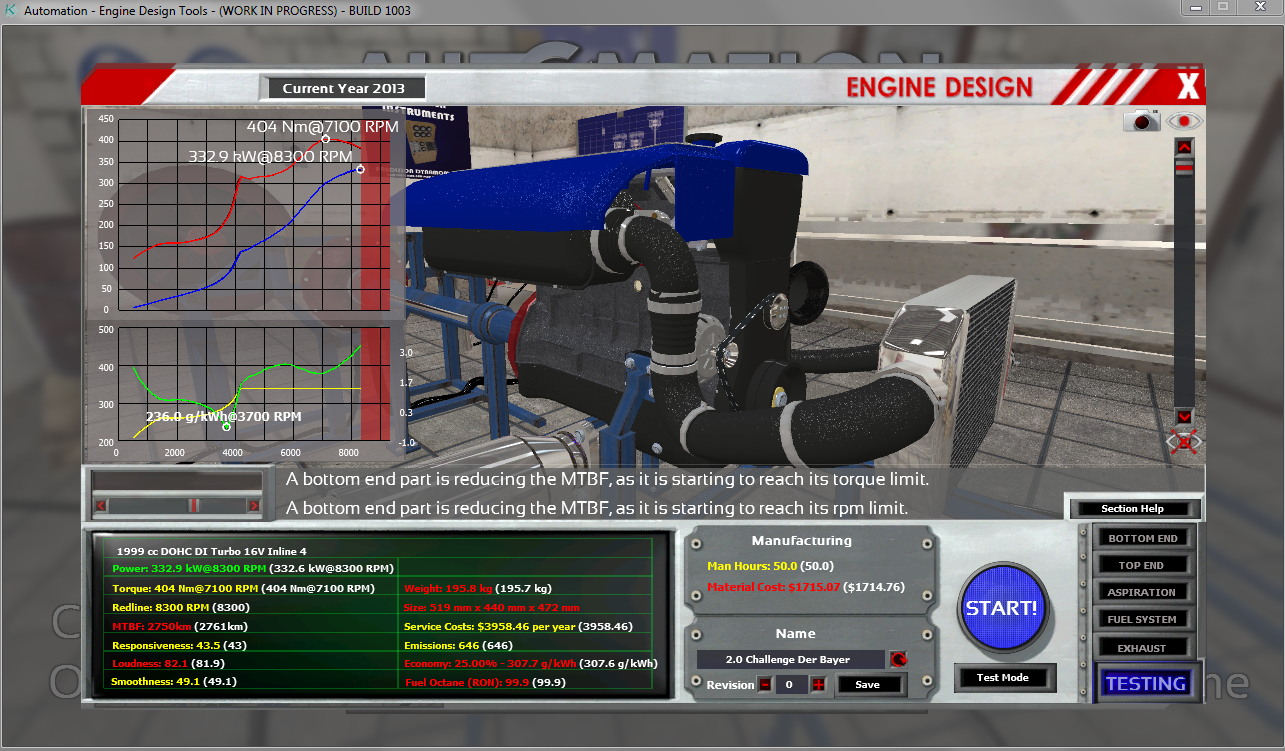
Task: Click the Current Year 2013 label
Action: click(x=343, y=88)
